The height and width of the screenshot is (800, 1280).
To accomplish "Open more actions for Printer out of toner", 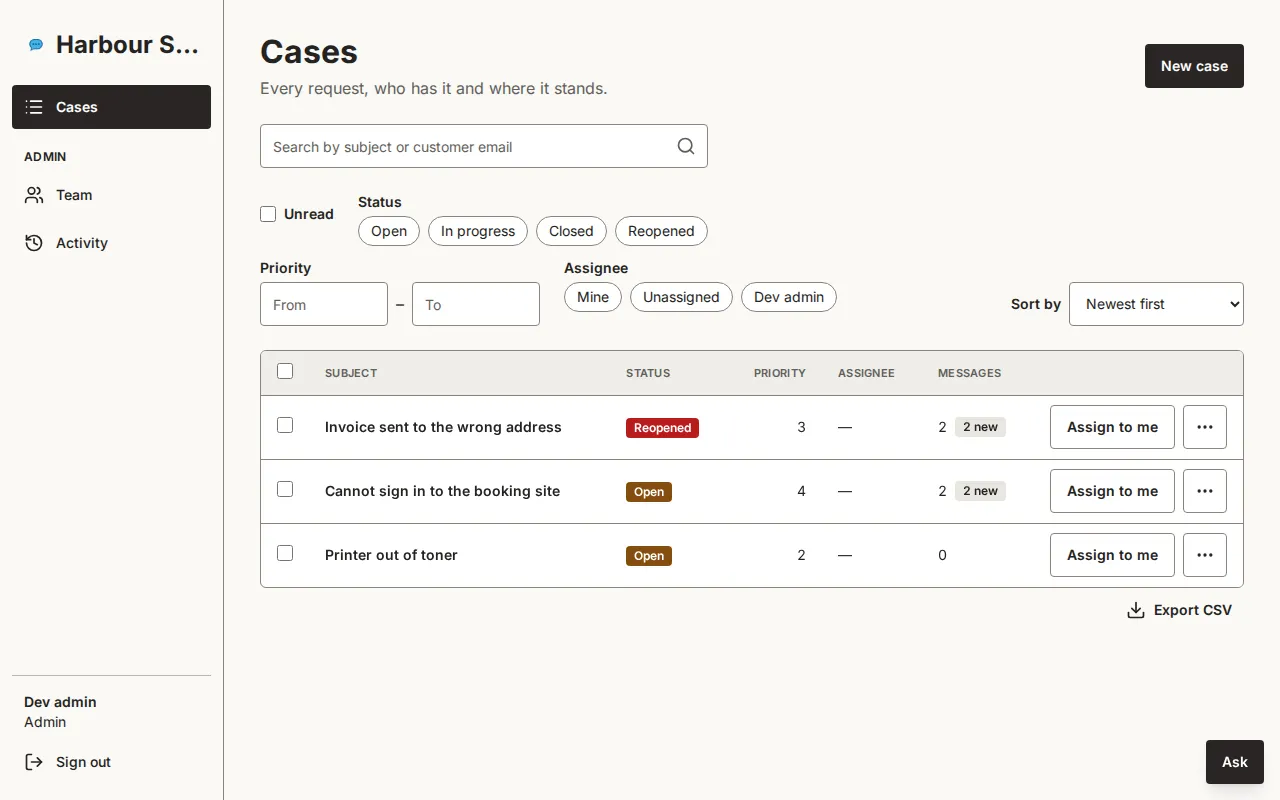I will point(1205,555).
